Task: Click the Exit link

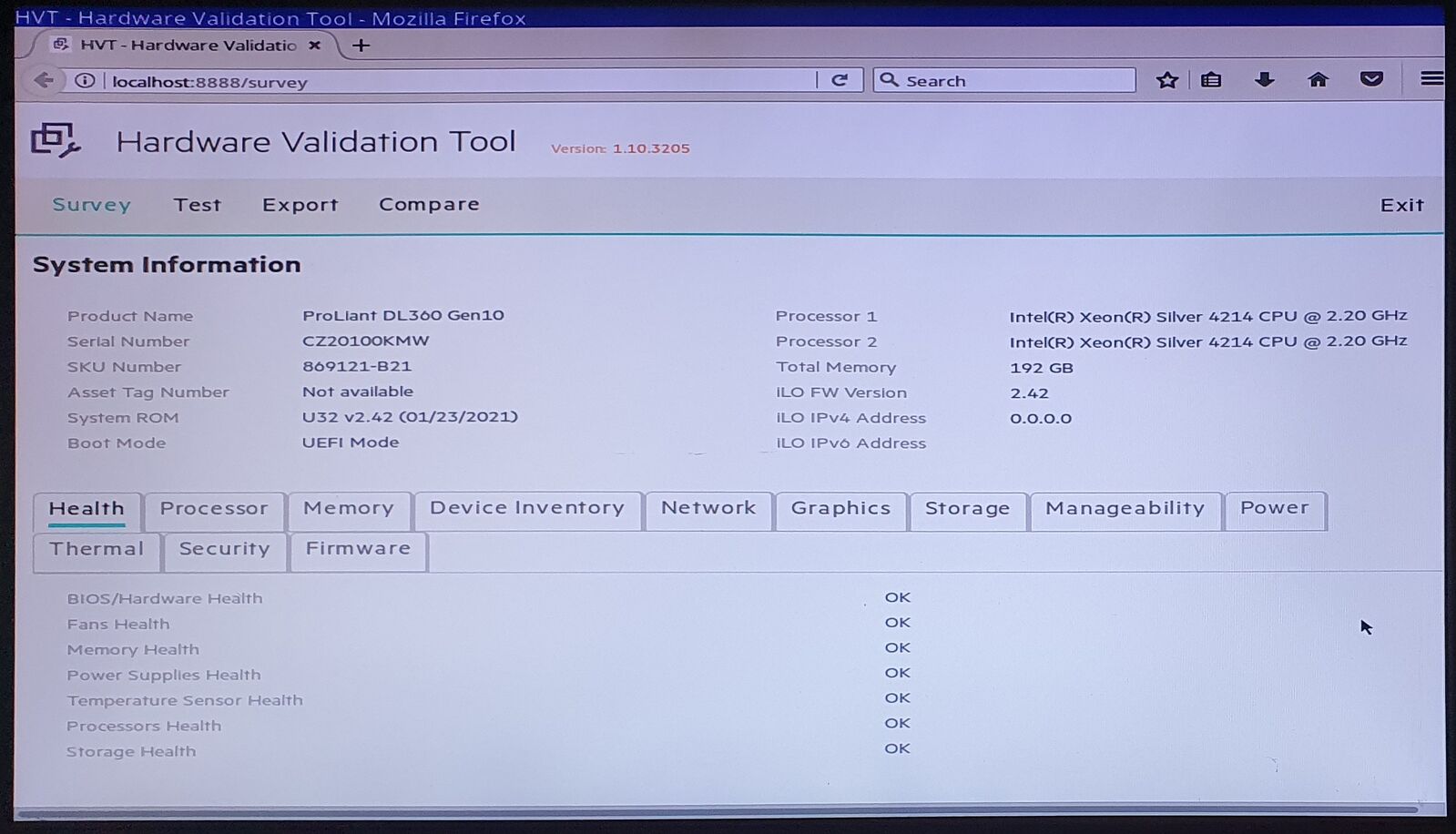Action: coord(1401,206)
